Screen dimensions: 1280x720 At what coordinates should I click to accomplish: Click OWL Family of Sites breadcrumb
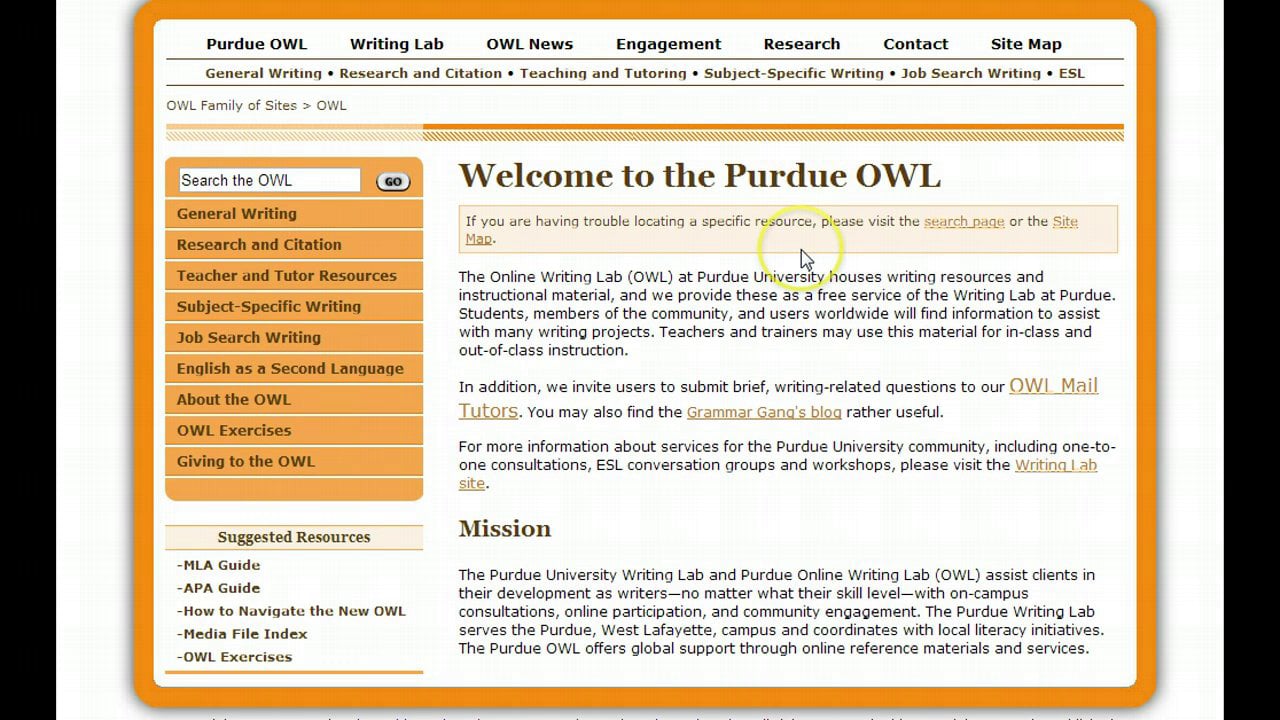click(232, 105)
